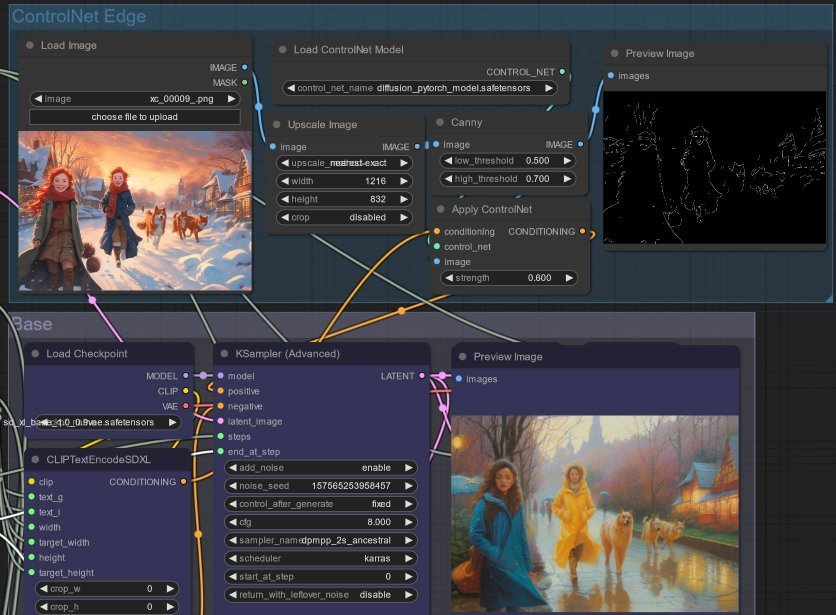Screen dimensions: 836x615
Task: Collapse the Load Checkpoint node dot
Action: tap(35, 354)
